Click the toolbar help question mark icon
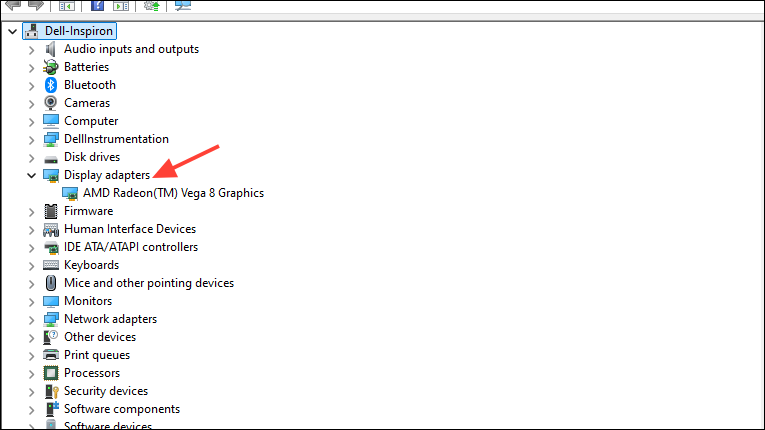The width and height of the screenshot is (765, 430). pyautogui.click(x=98, y=5)
